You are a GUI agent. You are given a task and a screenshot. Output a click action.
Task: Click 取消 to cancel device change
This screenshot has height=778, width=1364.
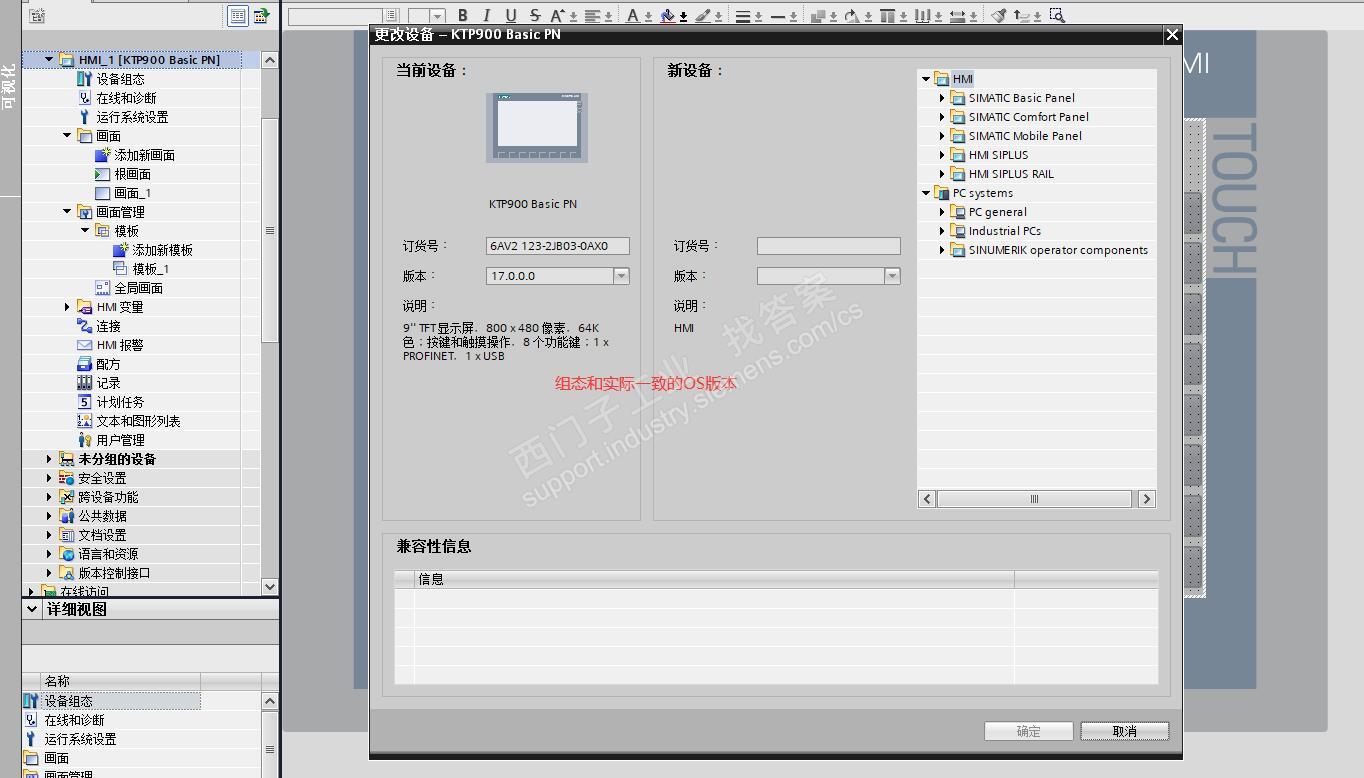1125,731
